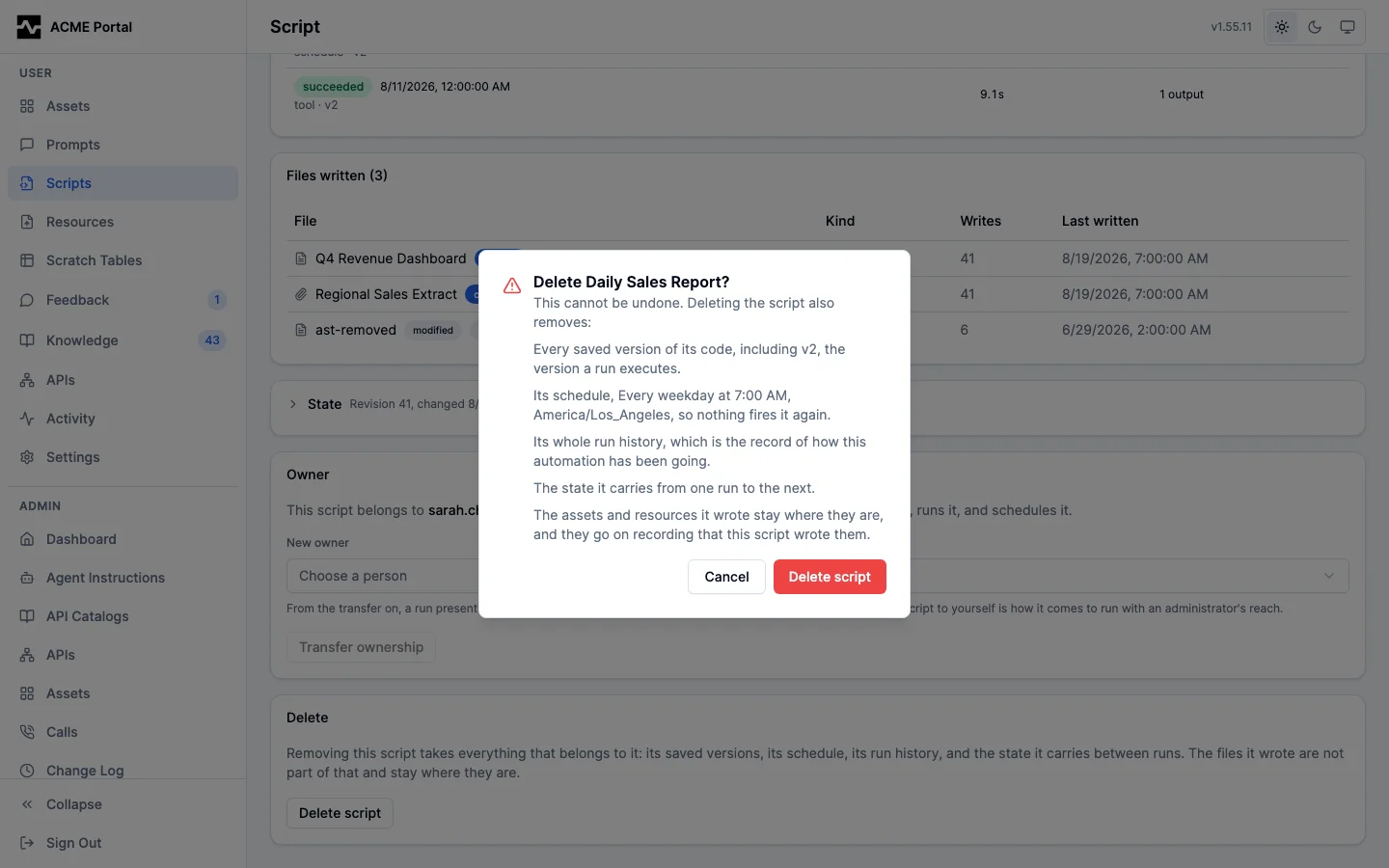Expand the State section chevron
This screenshot has width=1389, height=868.
[293, 404]
